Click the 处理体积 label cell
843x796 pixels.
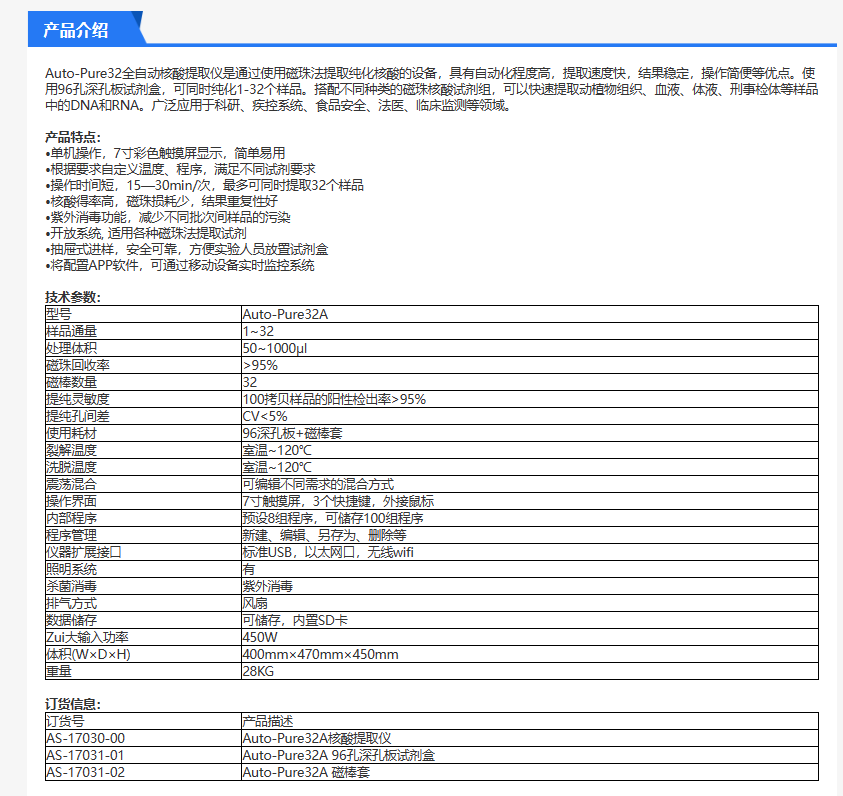coord(144,348)
